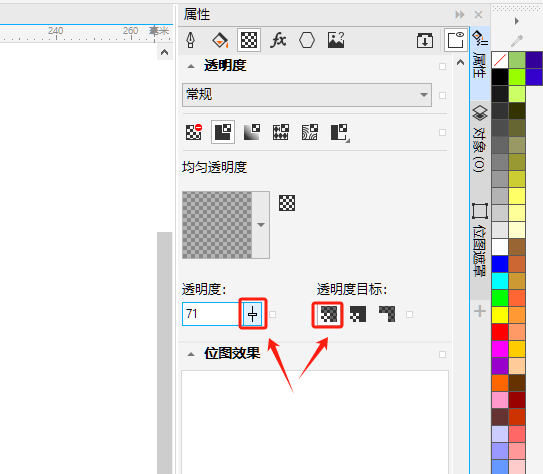The image size is (543, 474).
Task: Collapse the 位图效果 section
Action: [x=191, y=354]
